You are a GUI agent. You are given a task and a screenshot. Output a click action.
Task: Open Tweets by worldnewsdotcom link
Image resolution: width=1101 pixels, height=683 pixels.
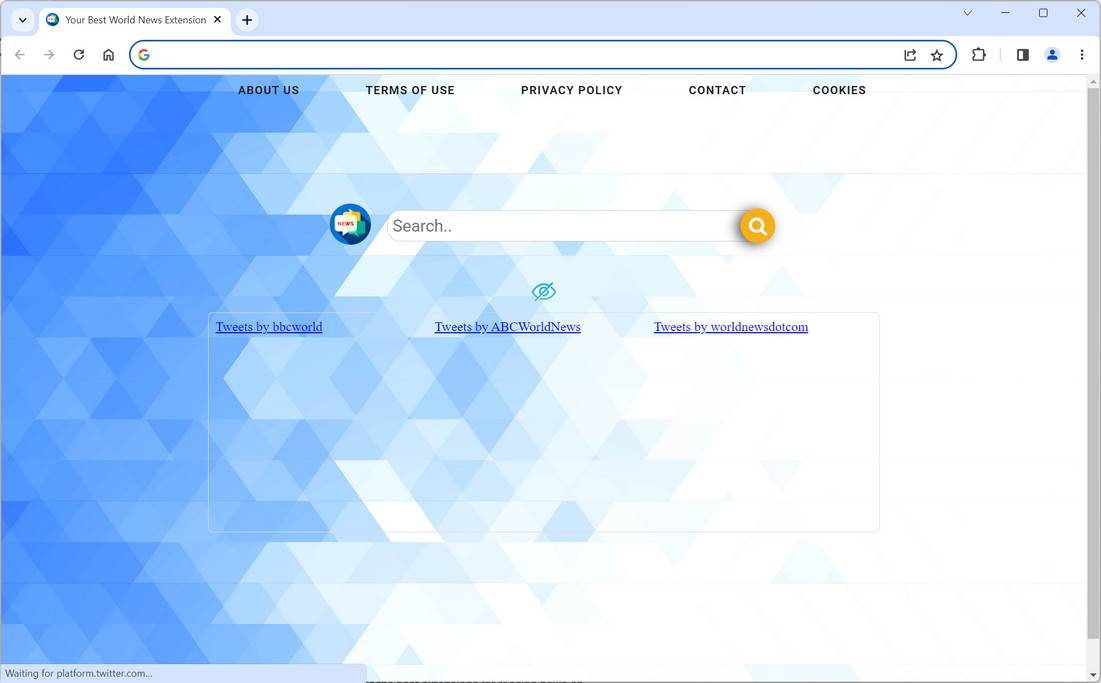pyautogui.click(x=731, y=326)
